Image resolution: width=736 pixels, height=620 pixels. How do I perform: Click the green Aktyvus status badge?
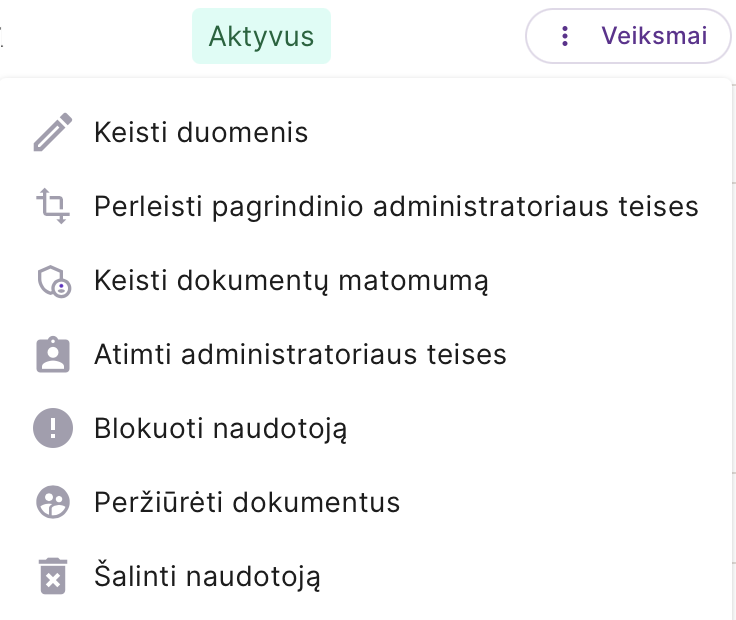[x=261, y=36]
